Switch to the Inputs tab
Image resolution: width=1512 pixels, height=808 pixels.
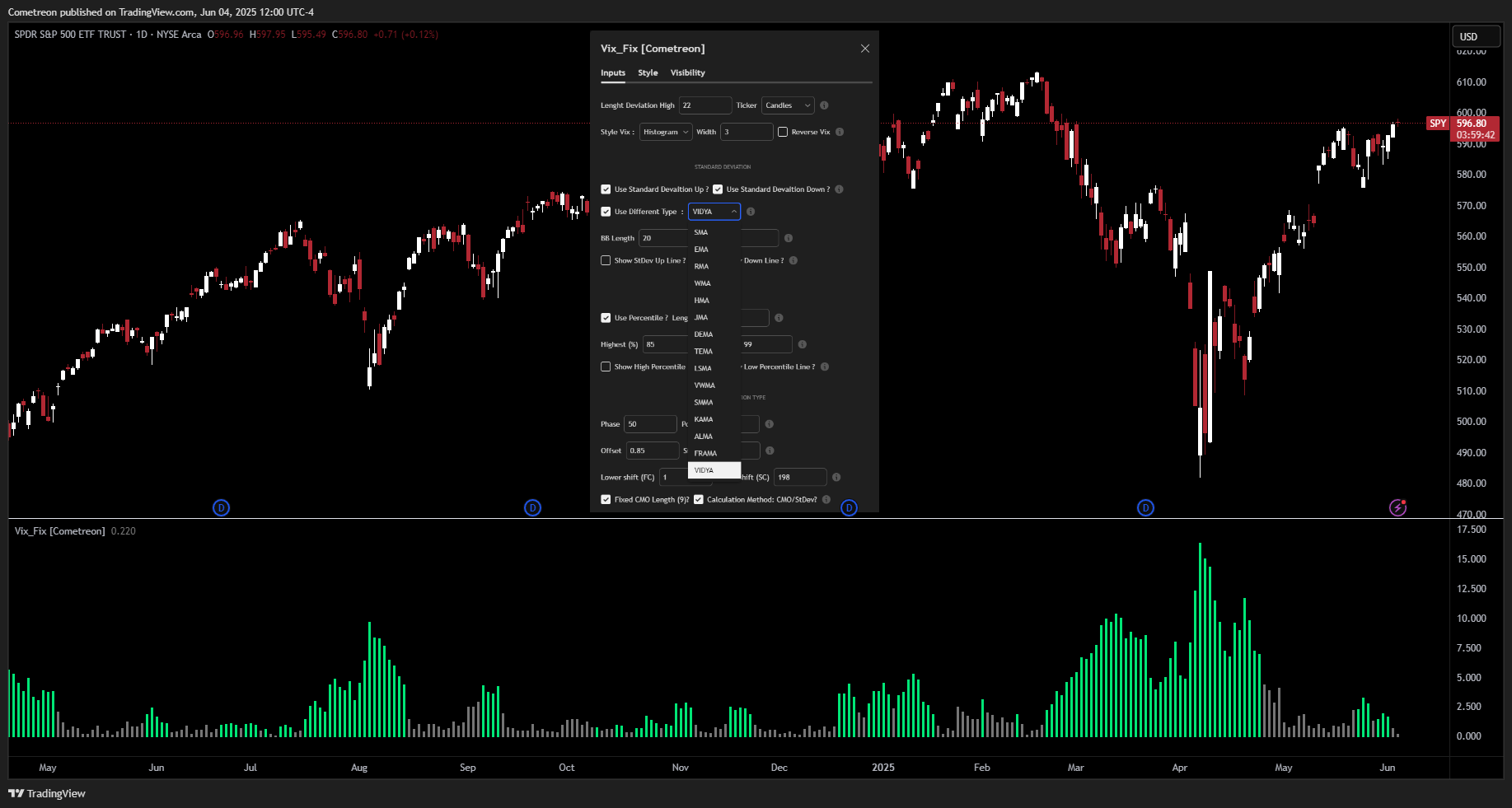(x=613, y=72)
